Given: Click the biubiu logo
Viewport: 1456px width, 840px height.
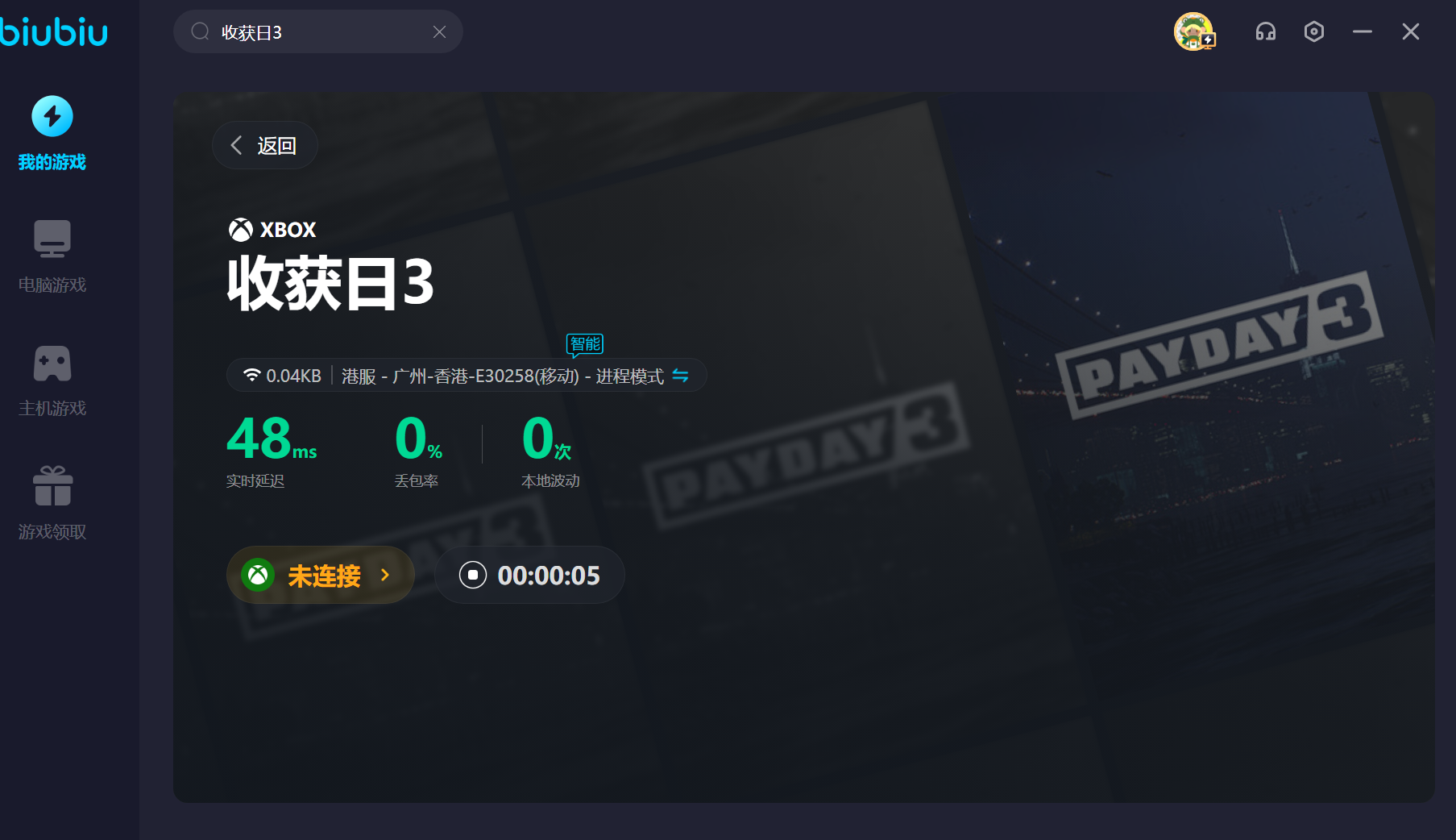Looking at the screenshot, I should pos(53,31).
